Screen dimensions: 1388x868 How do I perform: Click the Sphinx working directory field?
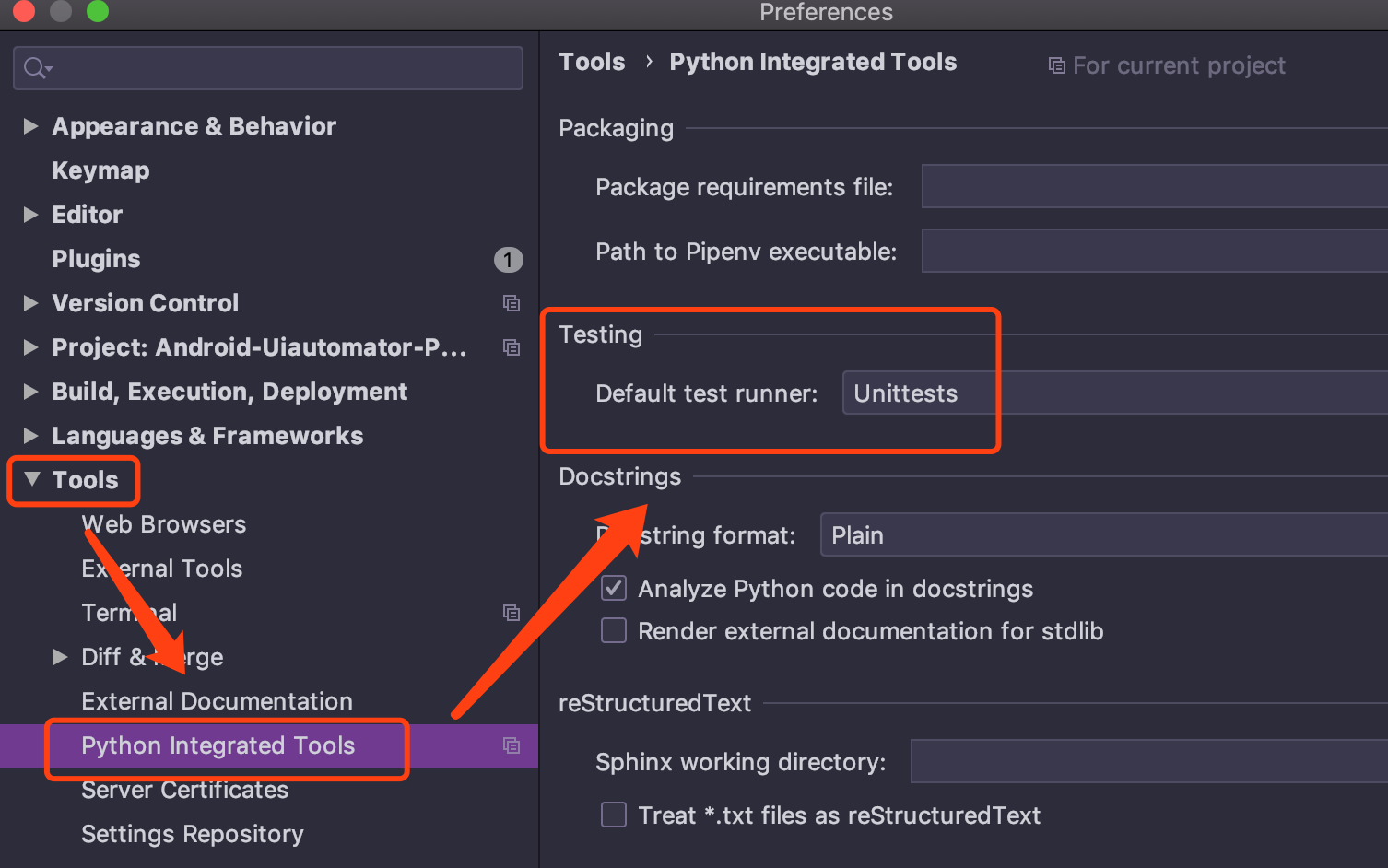[1148, 762]
